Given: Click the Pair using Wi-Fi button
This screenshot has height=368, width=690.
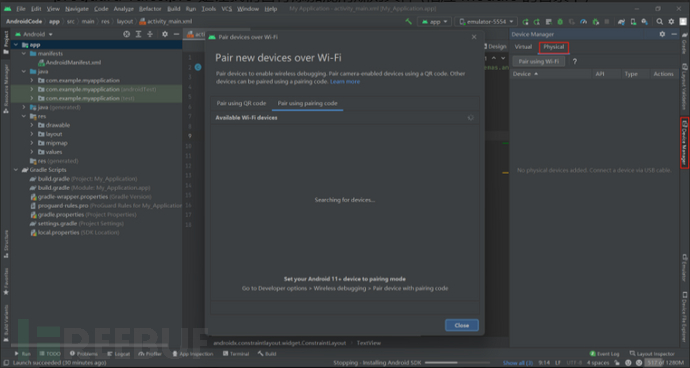Looking at the screenshot, I should [x=539, y=62].
